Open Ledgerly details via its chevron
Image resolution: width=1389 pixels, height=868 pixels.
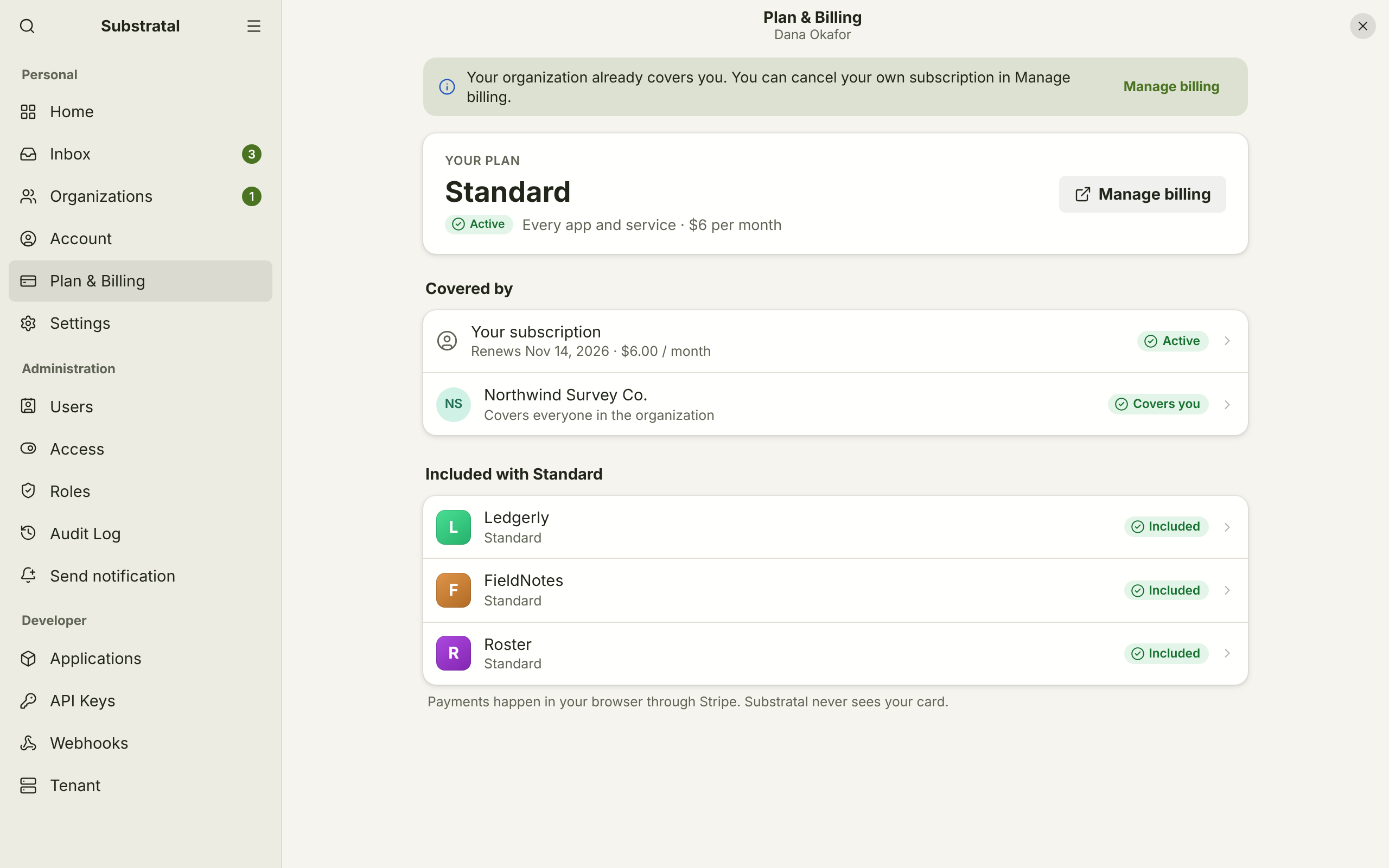(1227, 527)
